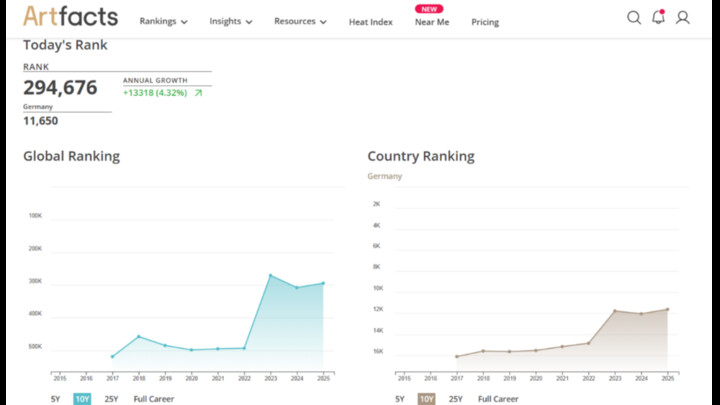Select Full Career on Country Ranking chart
The height and width of the screenshot is (405, 720).
[x=498, y=399]
